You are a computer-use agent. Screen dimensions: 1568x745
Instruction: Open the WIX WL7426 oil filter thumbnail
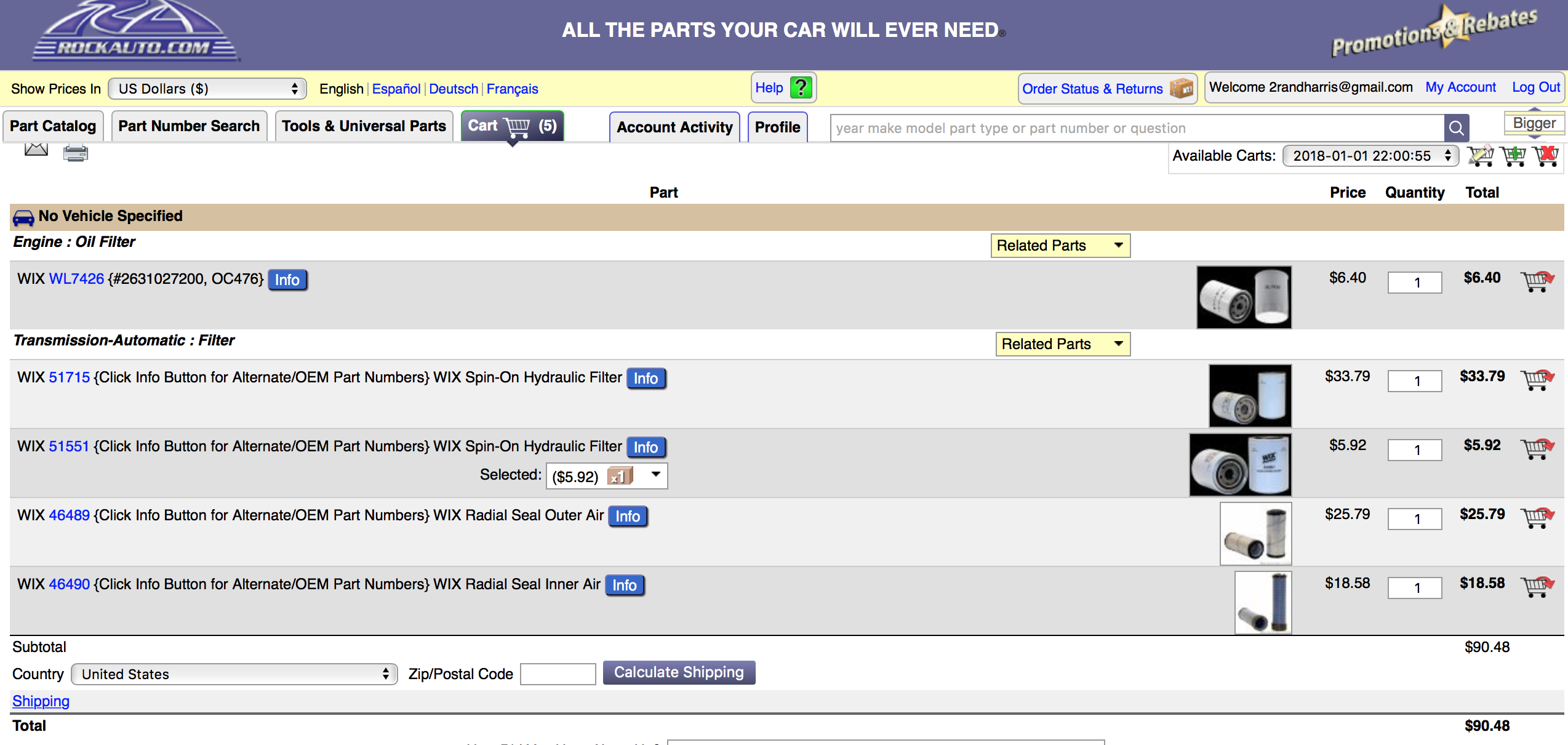point(1244,297)
